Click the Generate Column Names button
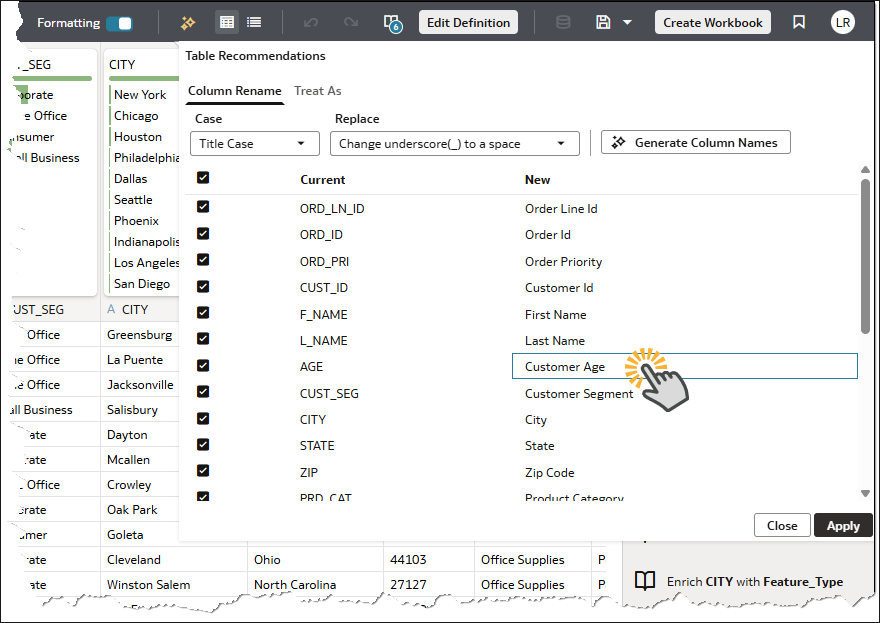This screenshot has width=880, height=623. (x=695, y=142)
